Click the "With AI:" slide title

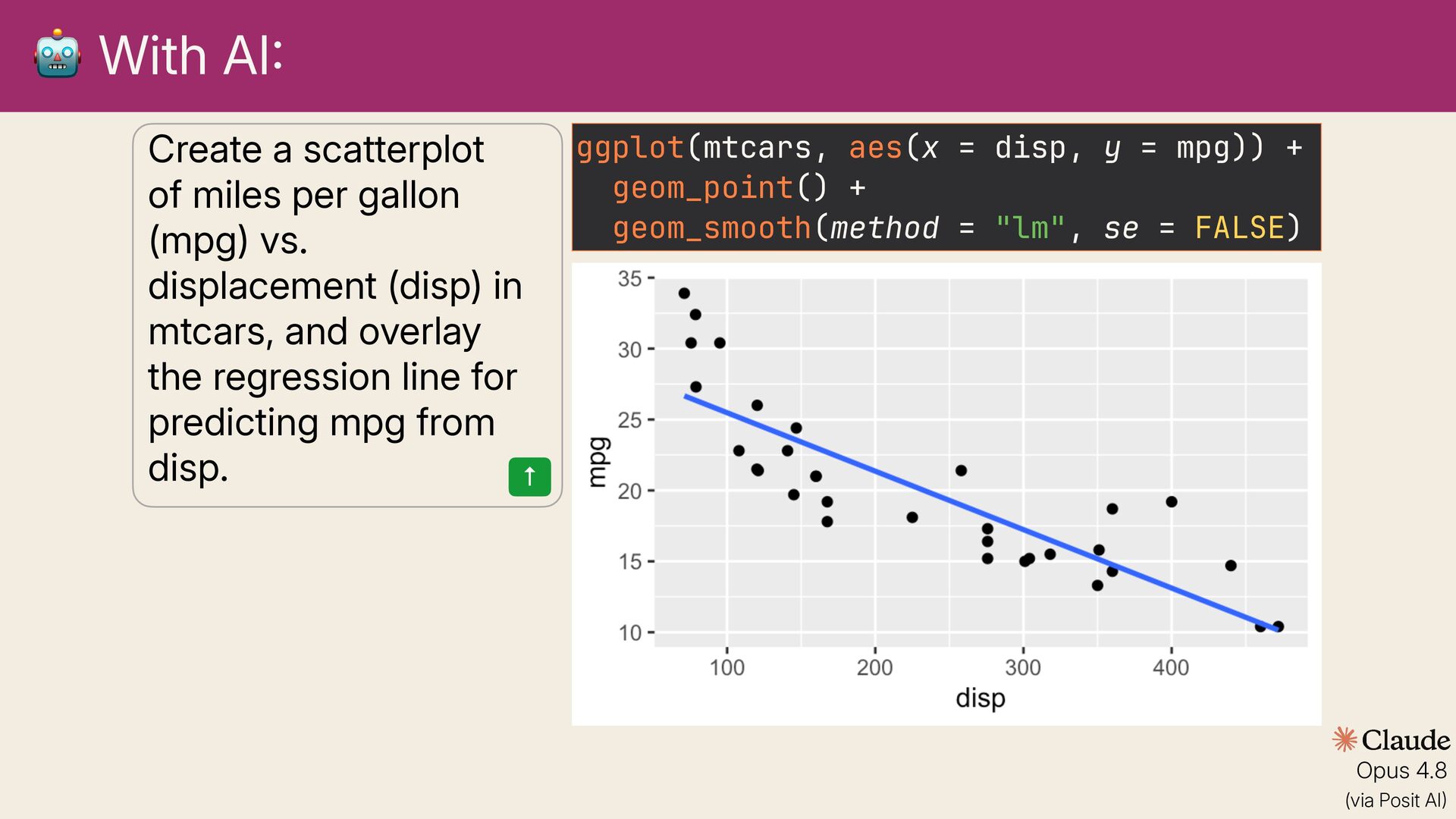(x=191, y=55)
